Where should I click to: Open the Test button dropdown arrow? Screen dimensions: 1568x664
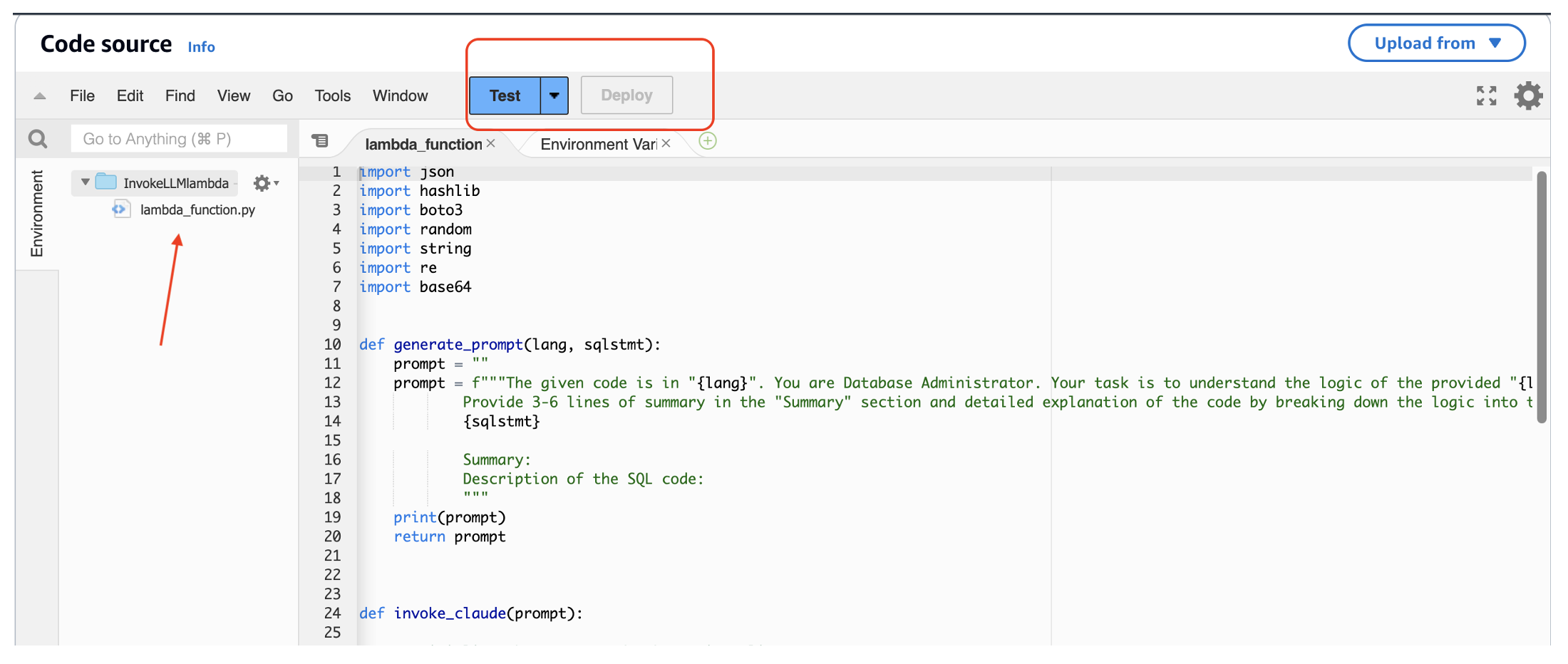(554, 95)
